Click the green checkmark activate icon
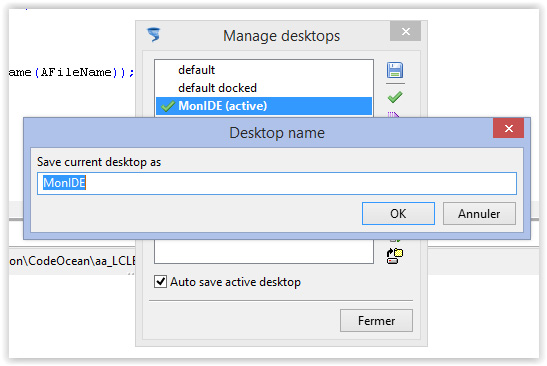The width and height of the screenshot is (547, 366). tap(395, 97)
